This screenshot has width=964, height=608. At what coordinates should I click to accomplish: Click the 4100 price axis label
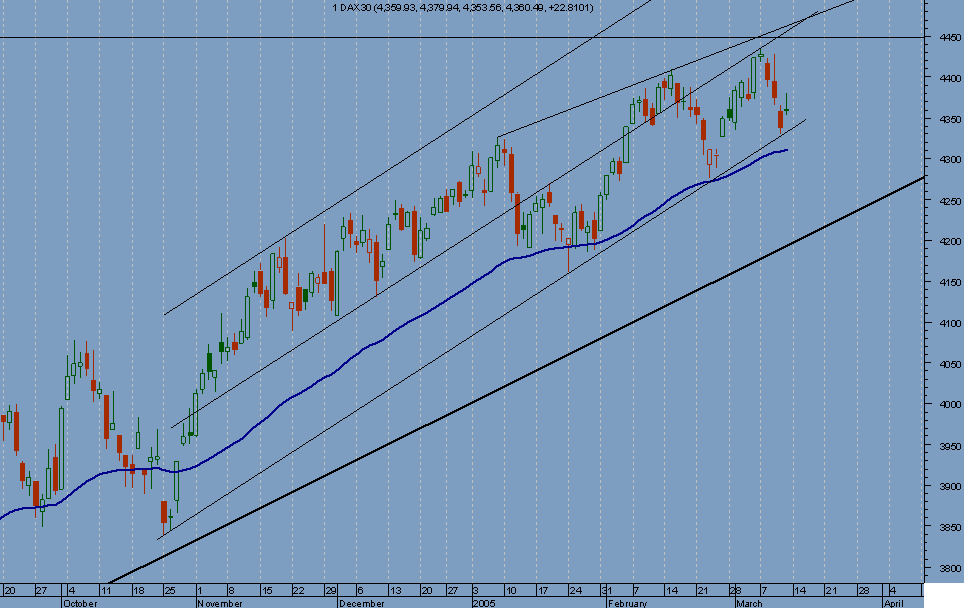(950, 323)
